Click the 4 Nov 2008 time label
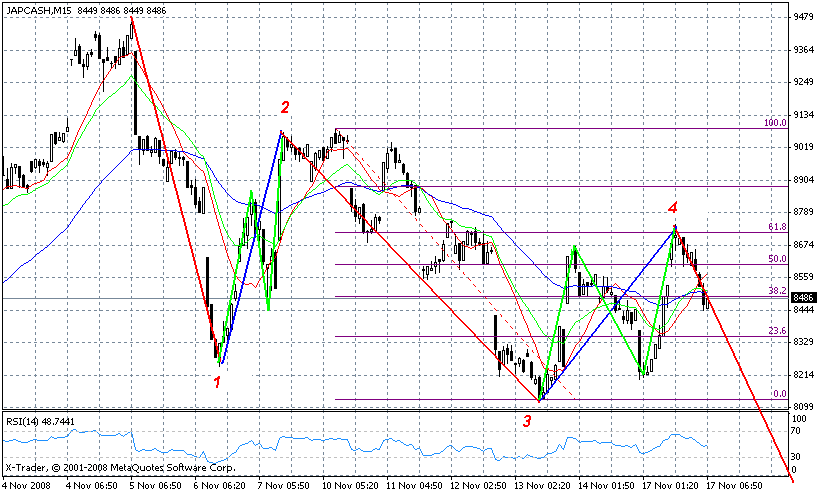The image size is (826, 493). (x=26, y=485)
